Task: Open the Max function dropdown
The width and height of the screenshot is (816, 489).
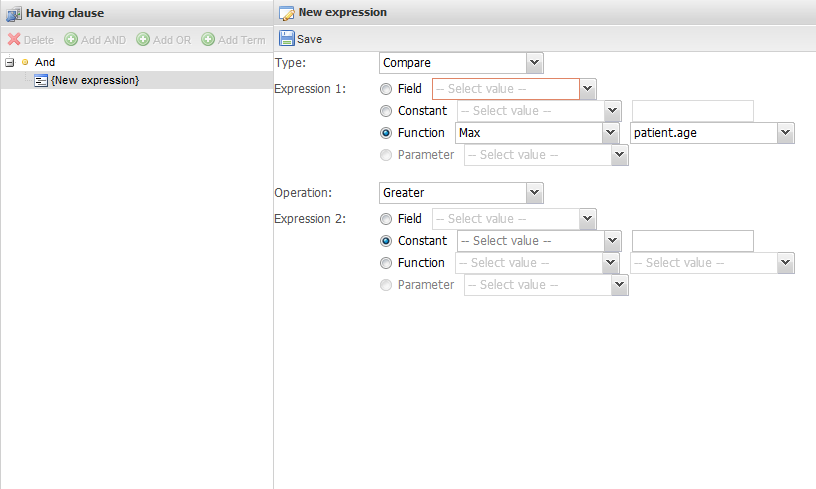Action: 537,133
